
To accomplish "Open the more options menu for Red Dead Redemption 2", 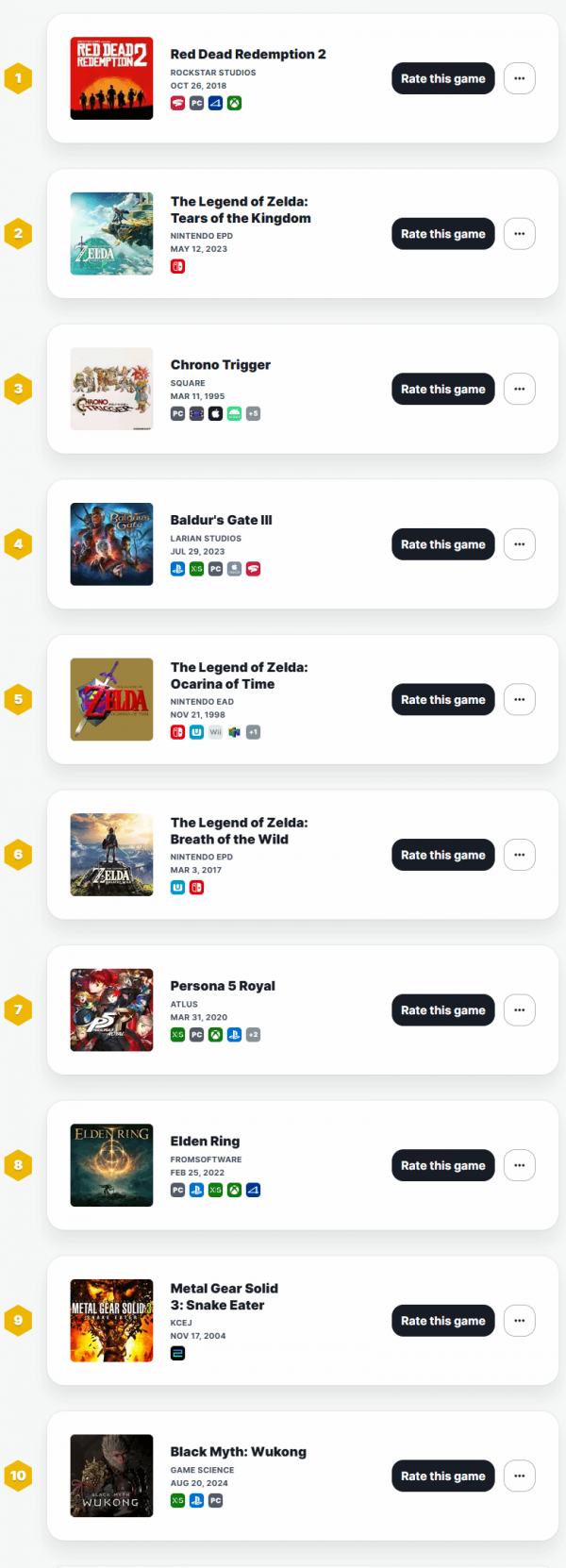I will click(x=519, y=78).
